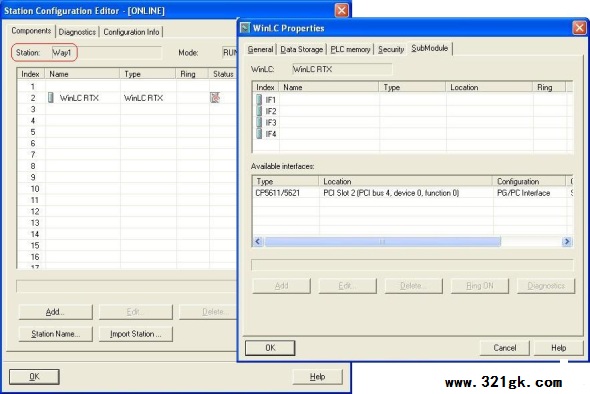Select the CP5611/5621 available interface row
The width and height of the screenshot is (590, 394).
click(x=413, y=193)
